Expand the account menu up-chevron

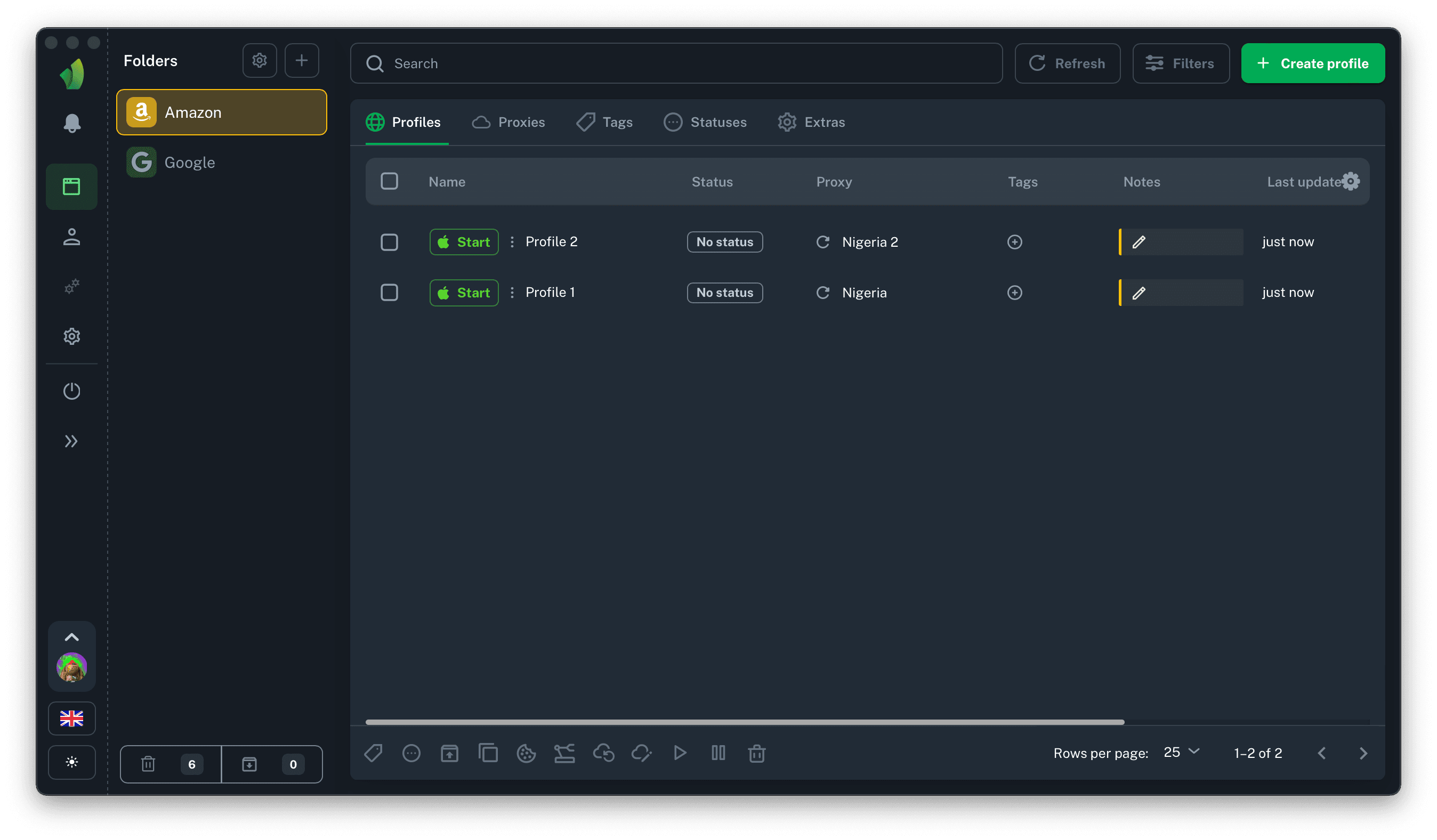pos(72,637)
